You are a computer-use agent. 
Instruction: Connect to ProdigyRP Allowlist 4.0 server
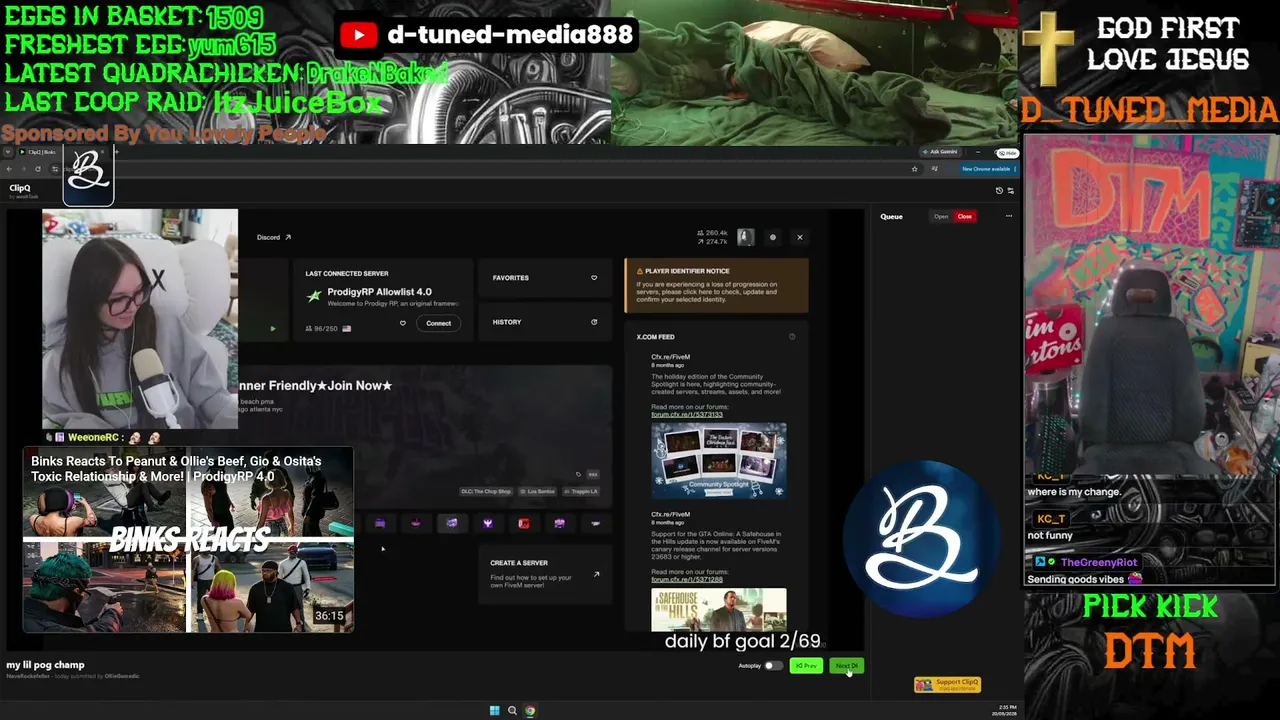[438, 323]
